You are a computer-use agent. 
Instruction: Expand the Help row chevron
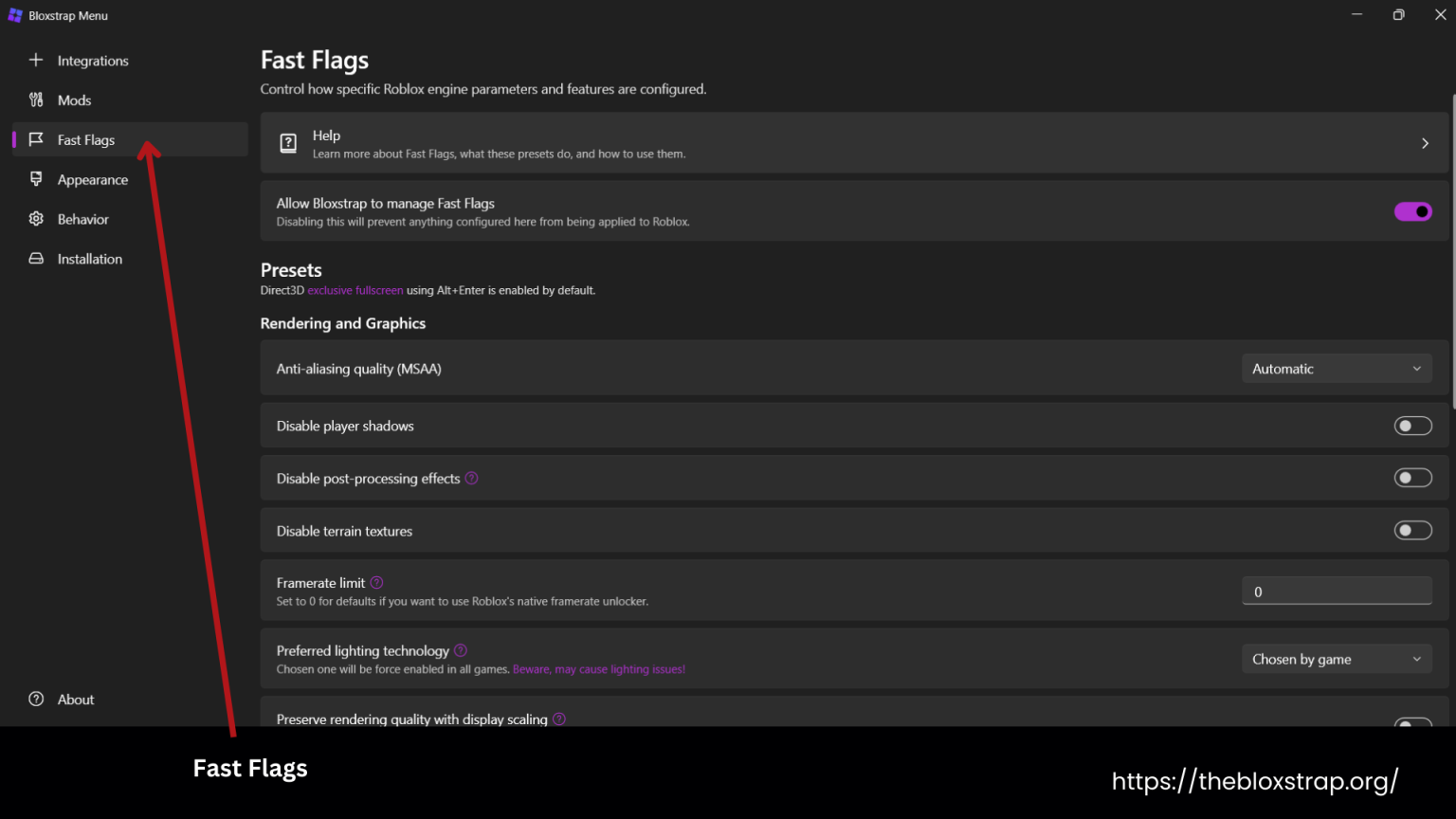click(1425, 143)
